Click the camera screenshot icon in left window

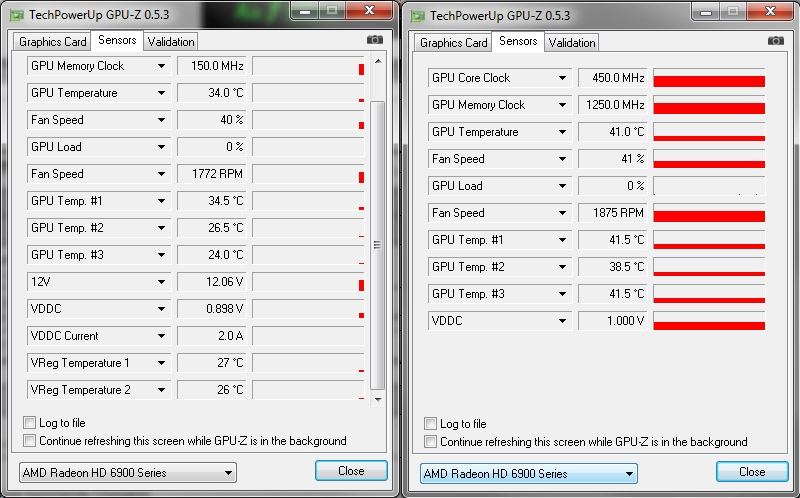click(374, 40)
